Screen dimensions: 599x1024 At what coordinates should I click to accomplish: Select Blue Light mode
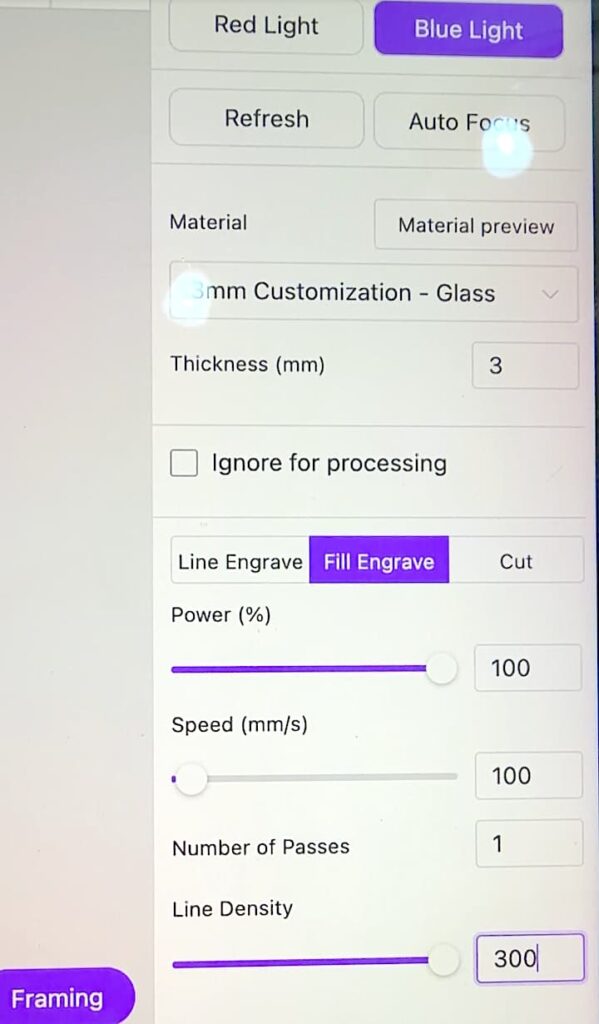(467, 30)
